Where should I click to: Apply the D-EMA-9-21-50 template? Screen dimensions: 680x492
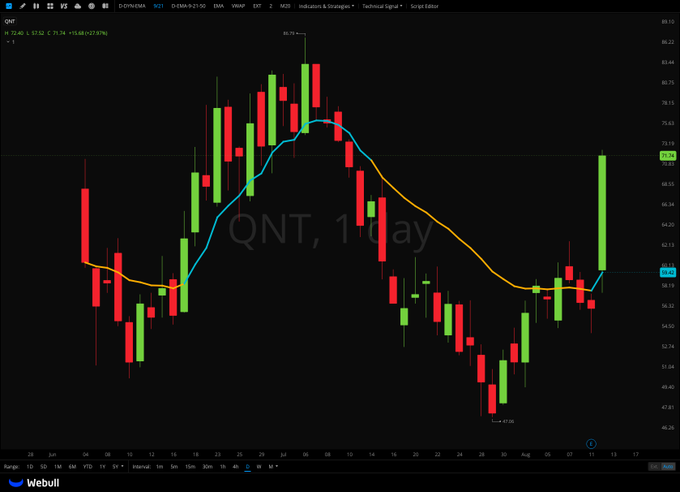coord(188,6)
